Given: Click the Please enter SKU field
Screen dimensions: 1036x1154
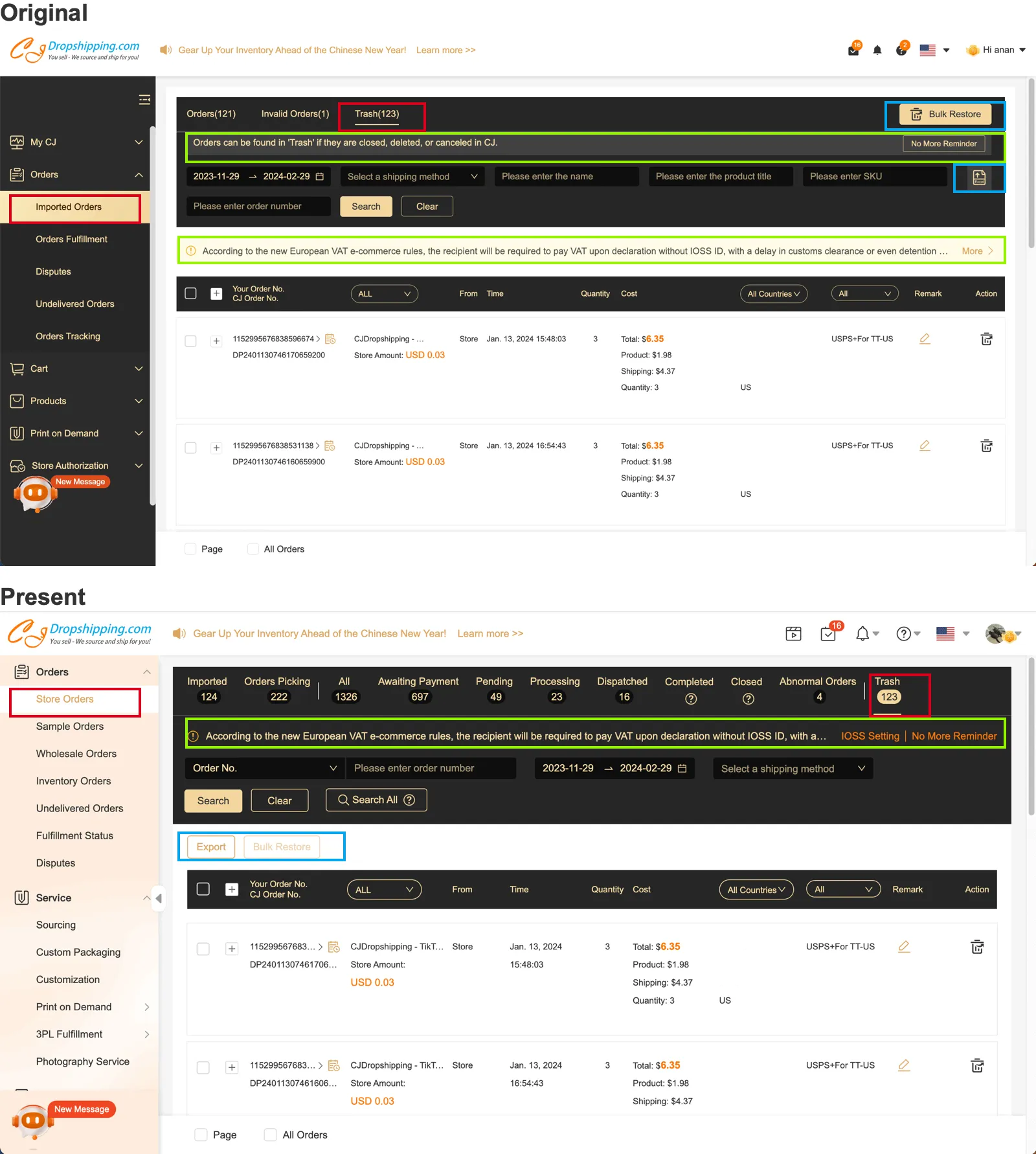Looking at the screenshot, I should point(874,176).
